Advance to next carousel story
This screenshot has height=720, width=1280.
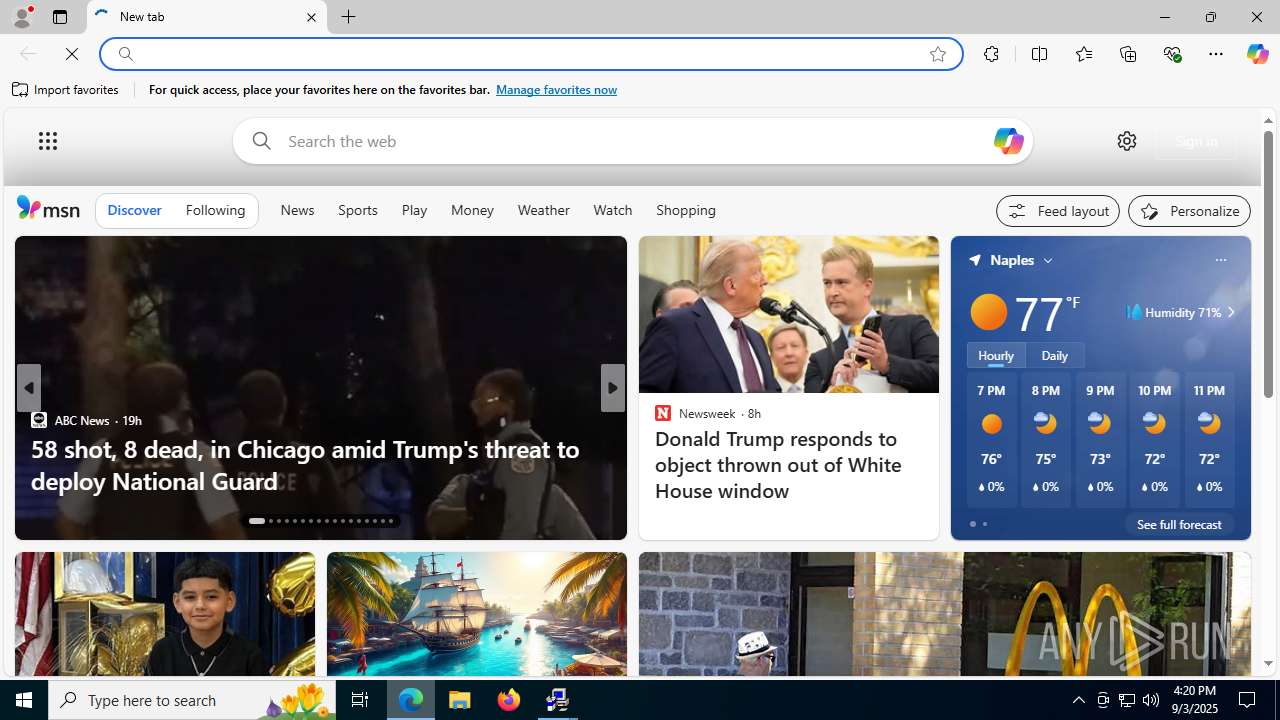(x=613, y=388)
